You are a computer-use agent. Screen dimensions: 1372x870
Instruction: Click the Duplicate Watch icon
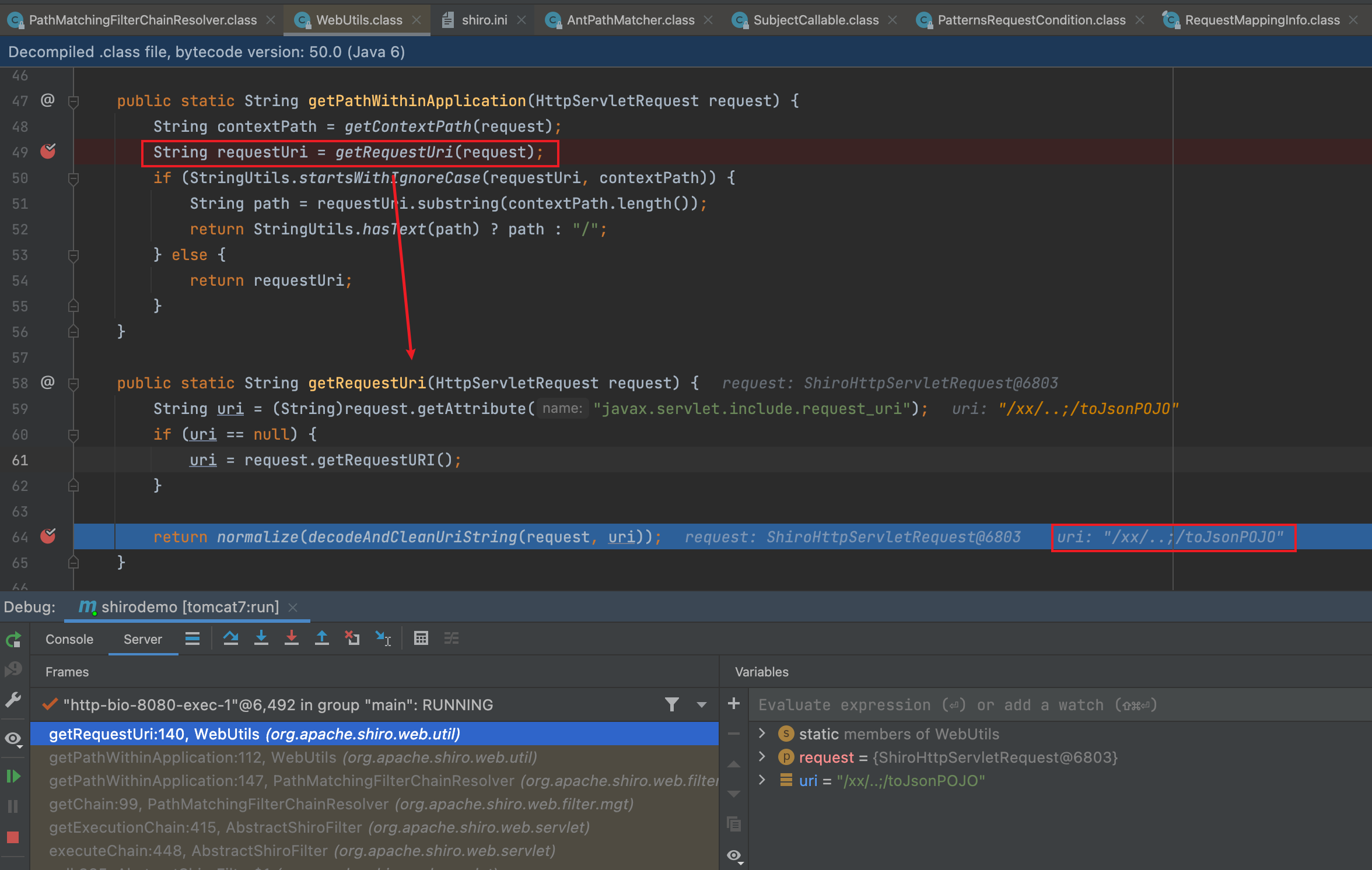point(734,825)
